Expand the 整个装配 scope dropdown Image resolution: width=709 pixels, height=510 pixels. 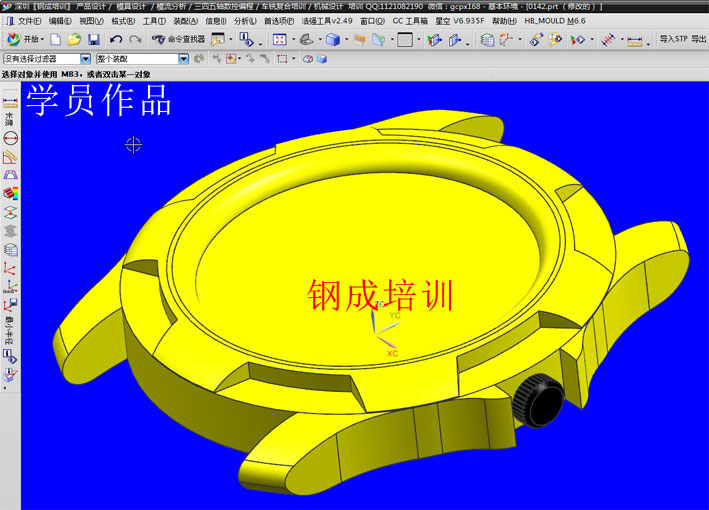[x=183, y=59]
